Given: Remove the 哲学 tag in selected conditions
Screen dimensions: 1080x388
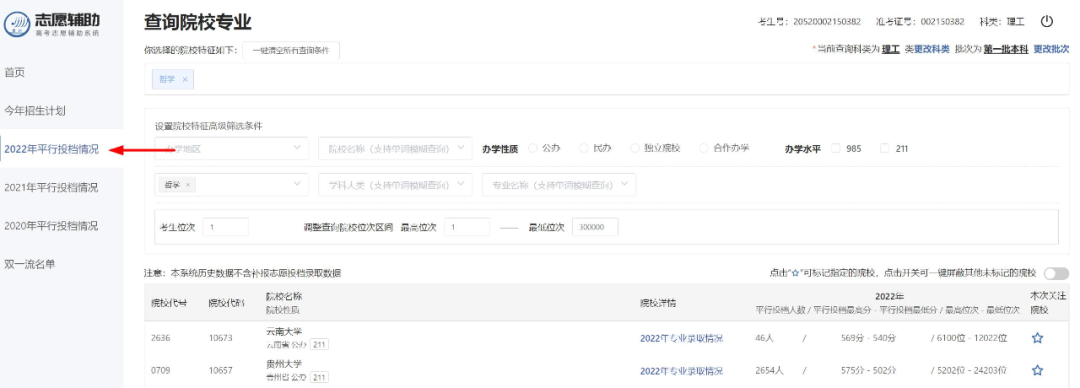Looking at the screenshot, I should pos(185,79).
